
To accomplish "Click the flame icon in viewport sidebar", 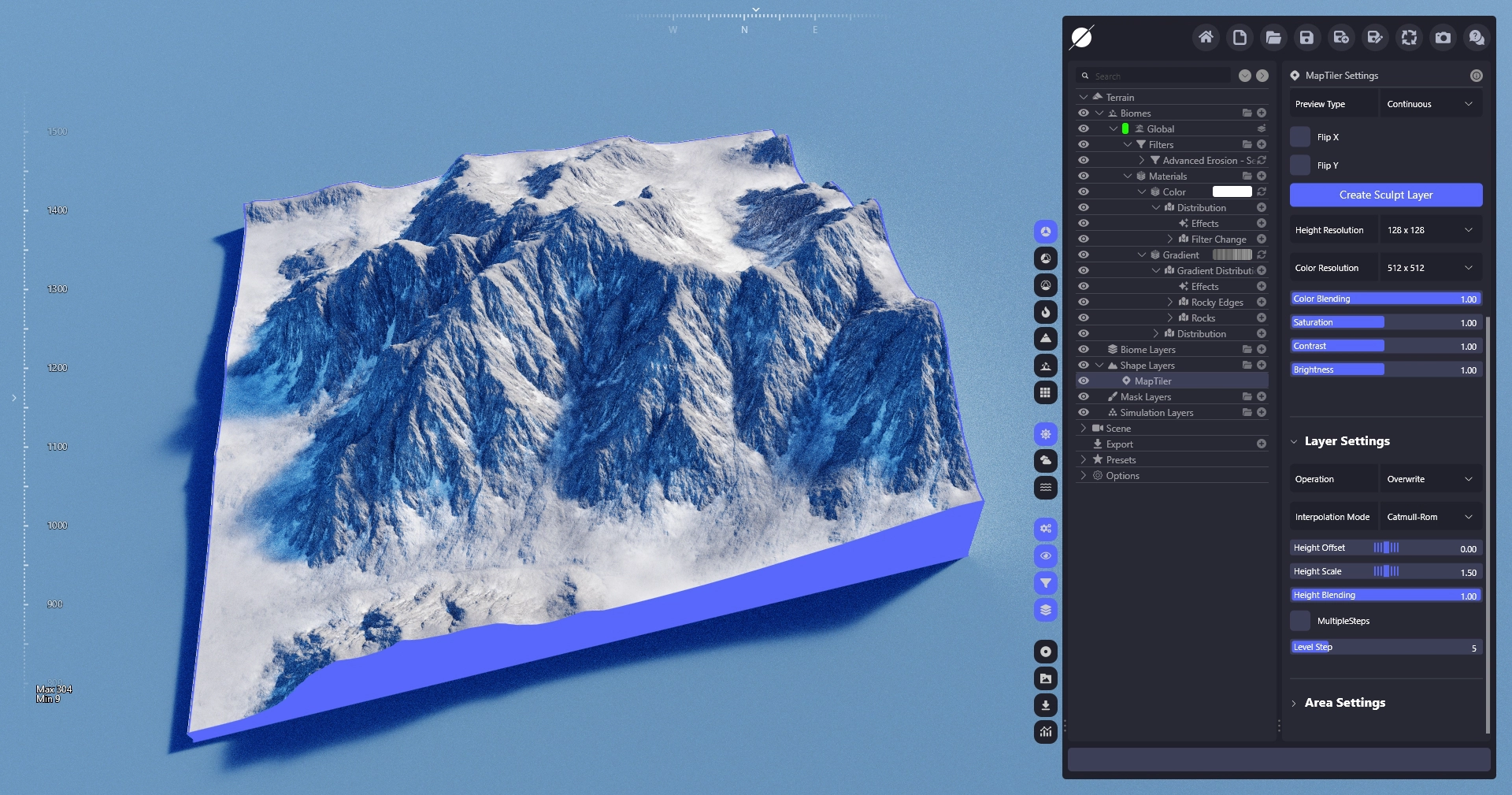I will click(x=1045, y=312).
